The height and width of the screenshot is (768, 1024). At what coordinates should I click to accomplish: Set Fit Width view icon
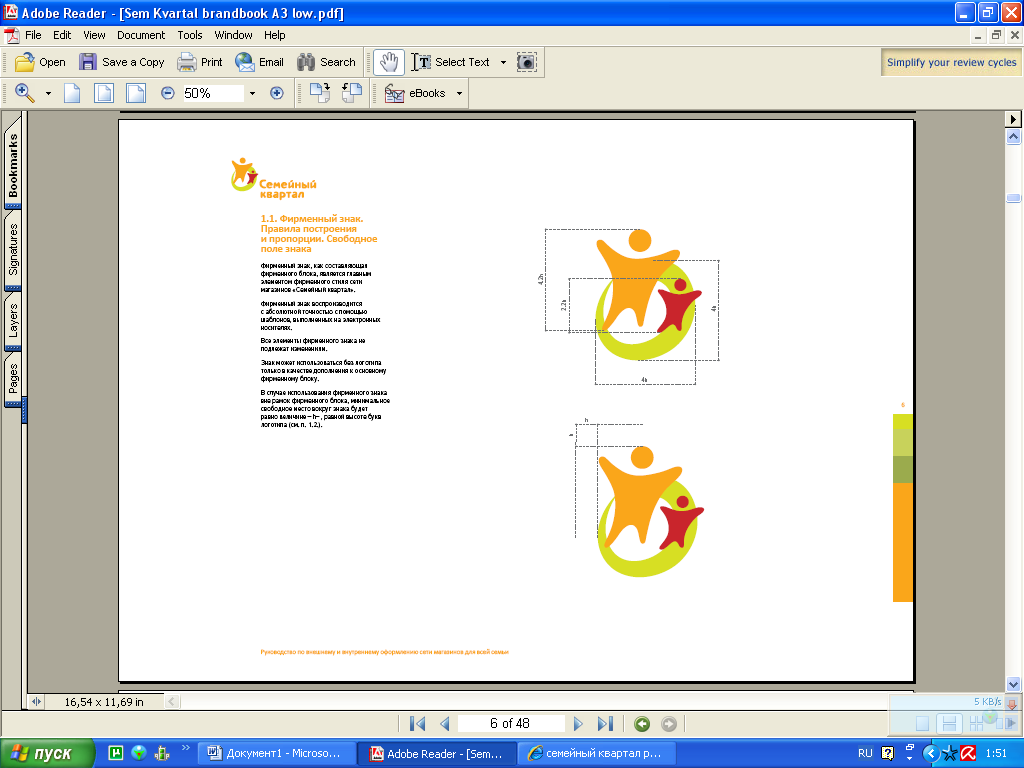(136, 93)
